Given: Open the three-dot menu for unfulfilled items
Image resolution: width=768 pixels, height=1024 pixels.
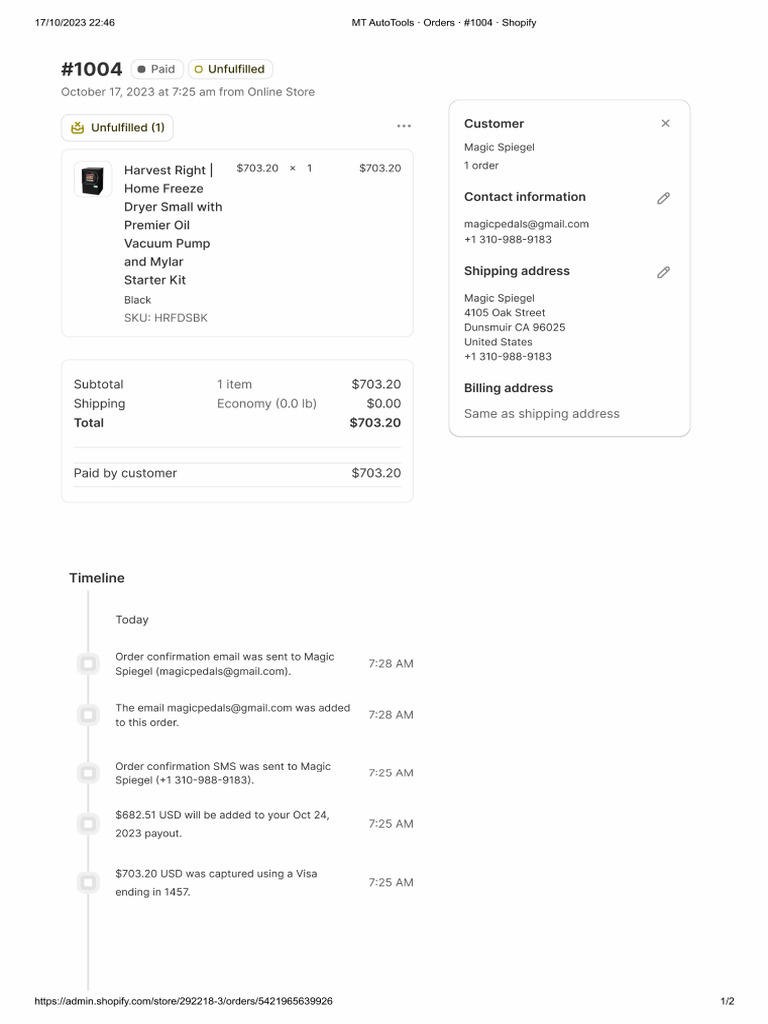Looking at the screenshot, I should (x=404, y=126).
